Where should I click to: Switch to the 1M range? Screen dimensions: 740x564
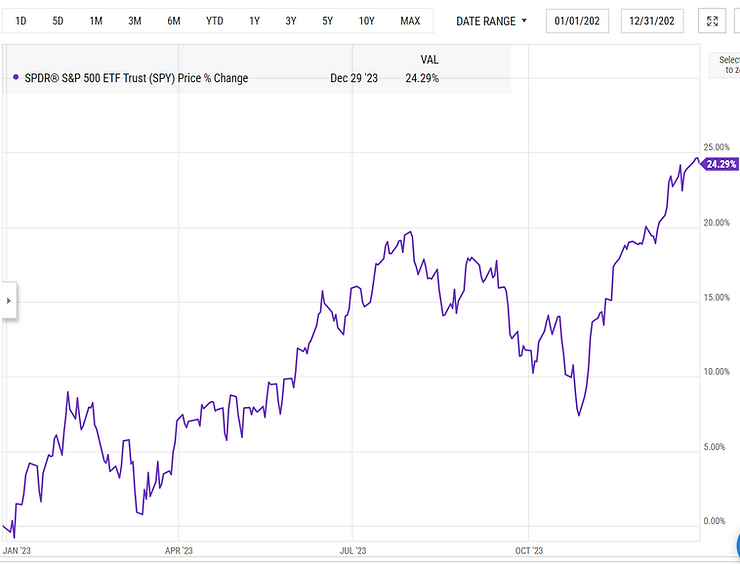[x=96, y=21]
